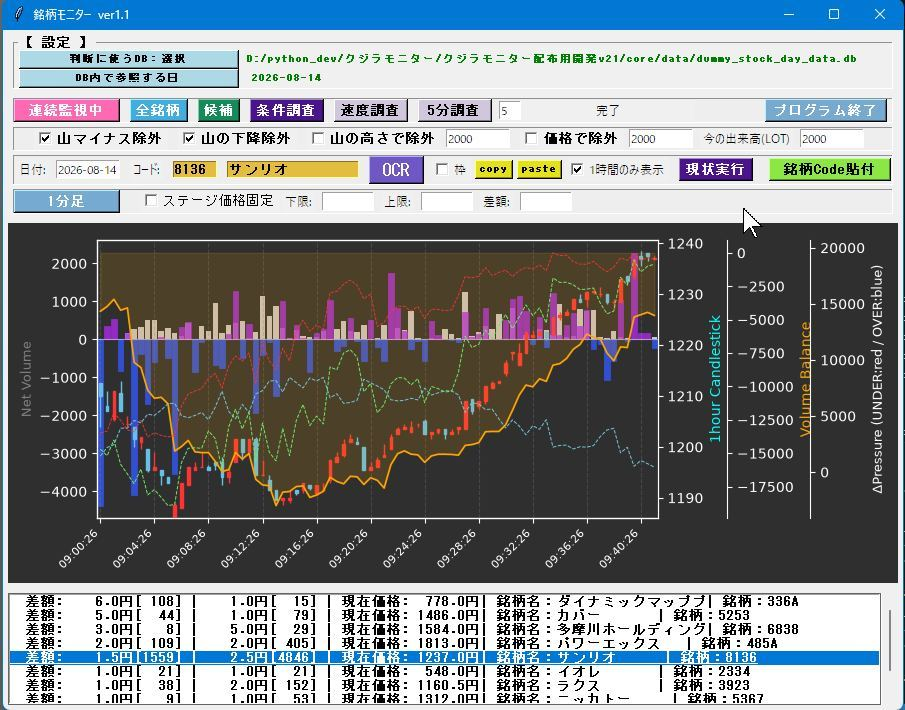The width and height of the screenshot is (905, 710).
Task: Select list row for パワーエックス 485A
Action: [444, 643]
